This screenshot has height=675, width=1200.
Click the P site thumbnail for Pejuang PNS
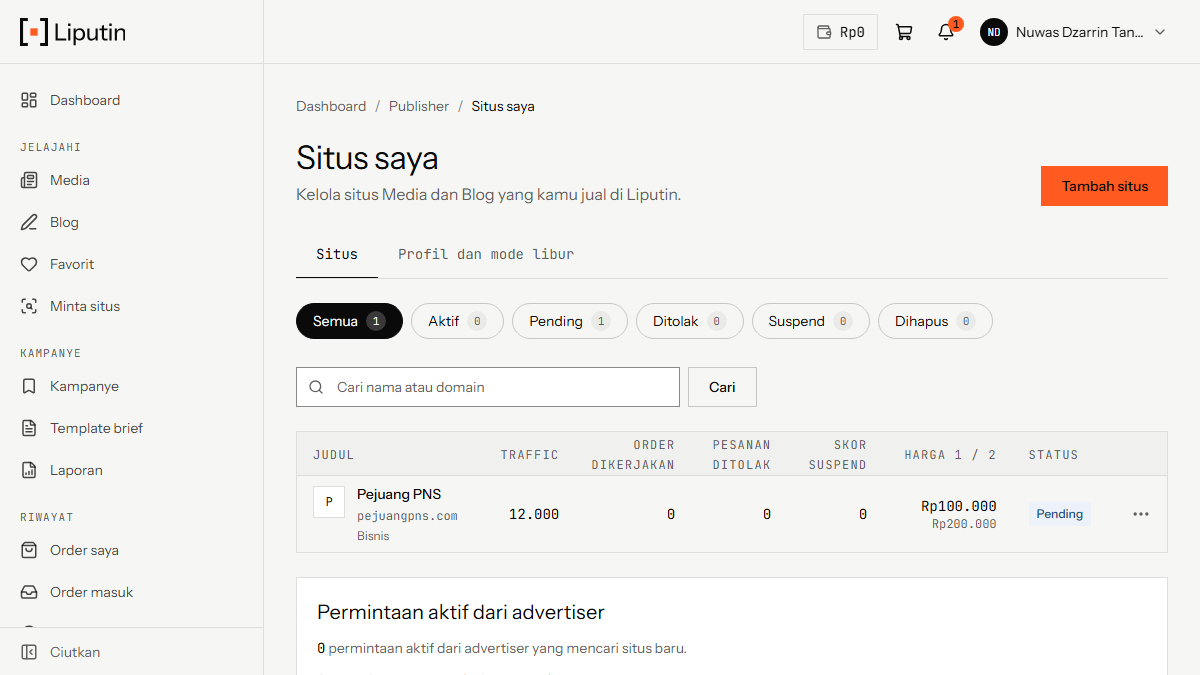(329, 502)
